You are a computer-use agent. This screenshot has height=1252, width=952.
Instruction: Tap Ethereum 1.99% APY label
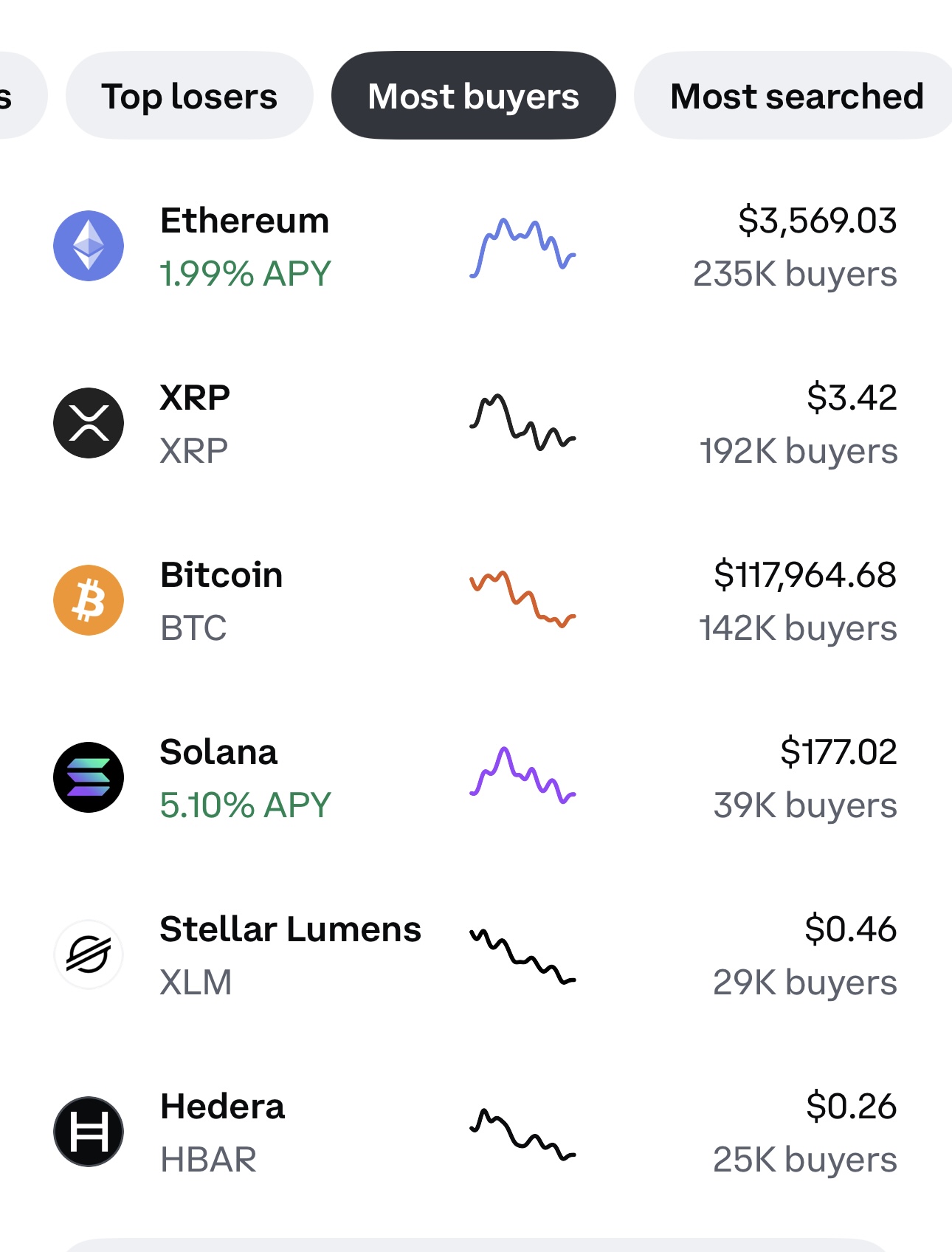point(245,274)
